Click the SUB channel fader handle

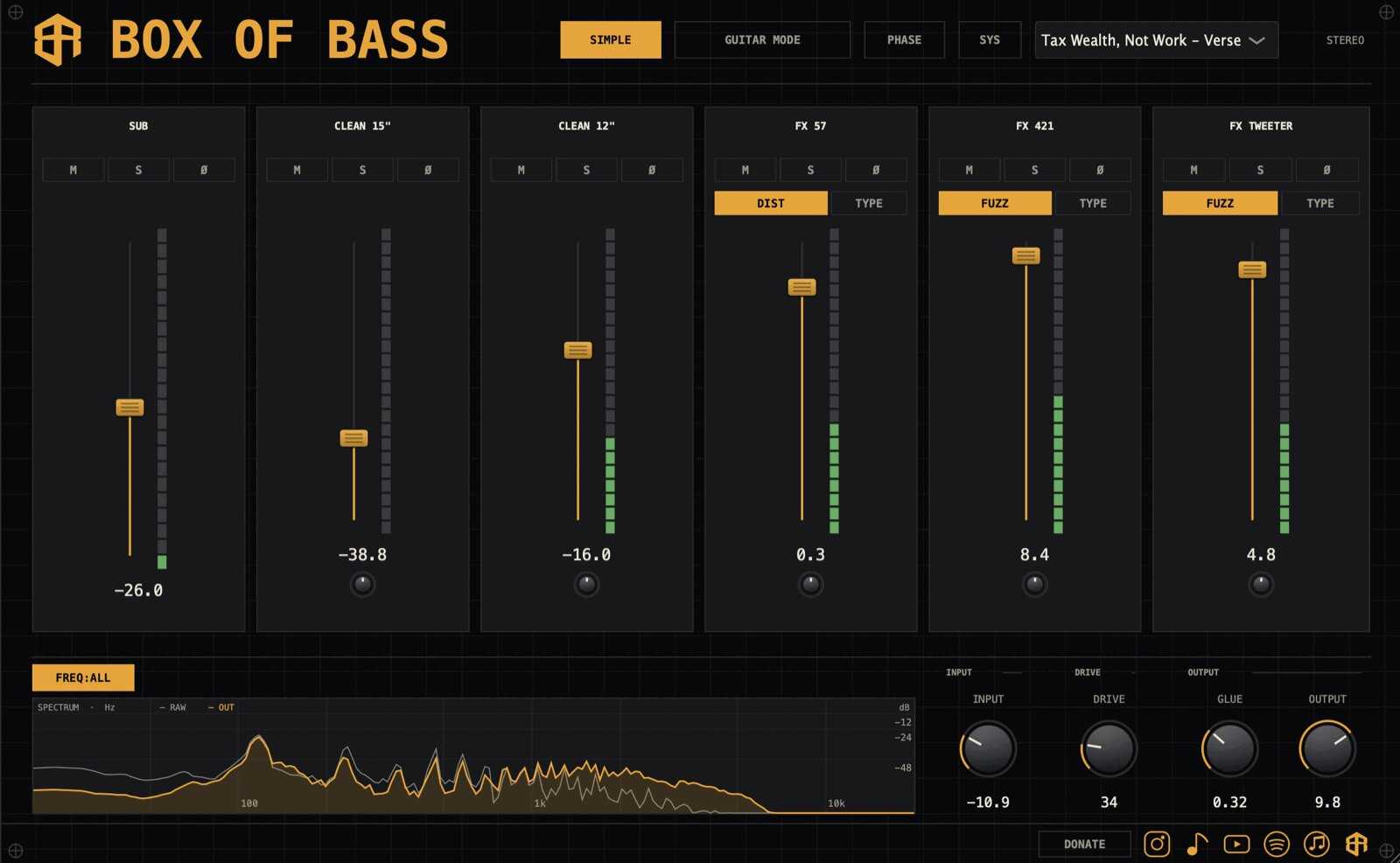tap(129, 407)
